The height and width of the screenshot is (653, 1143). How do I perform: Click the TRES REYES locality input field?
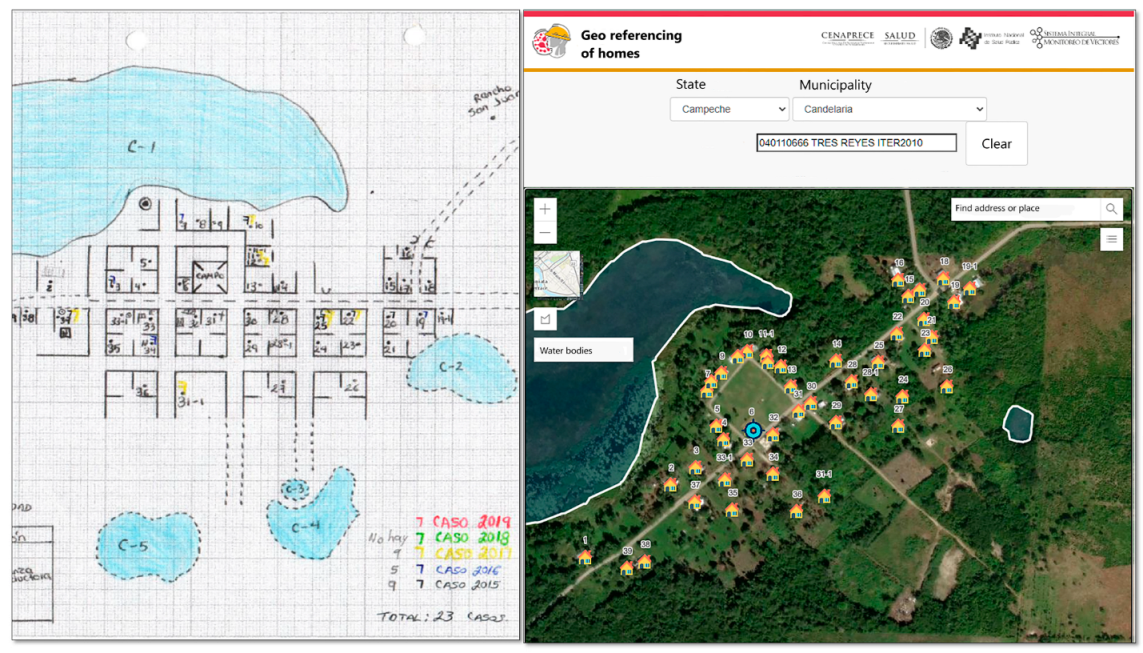[x=856, y=143]
